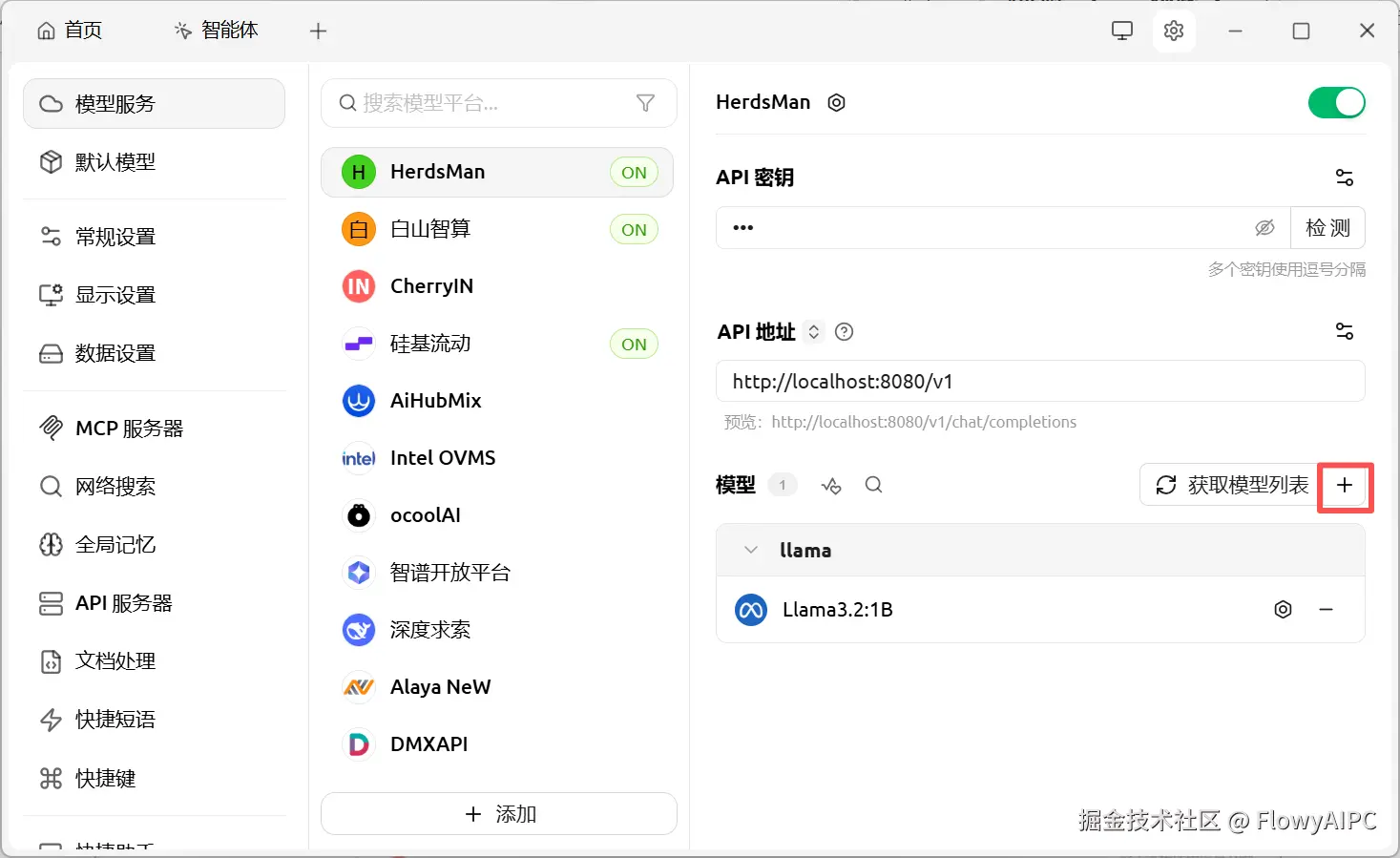This screenshot has height=858, width=1400.
Task: Click the model count badge showing 1
Action: (783, 485)
